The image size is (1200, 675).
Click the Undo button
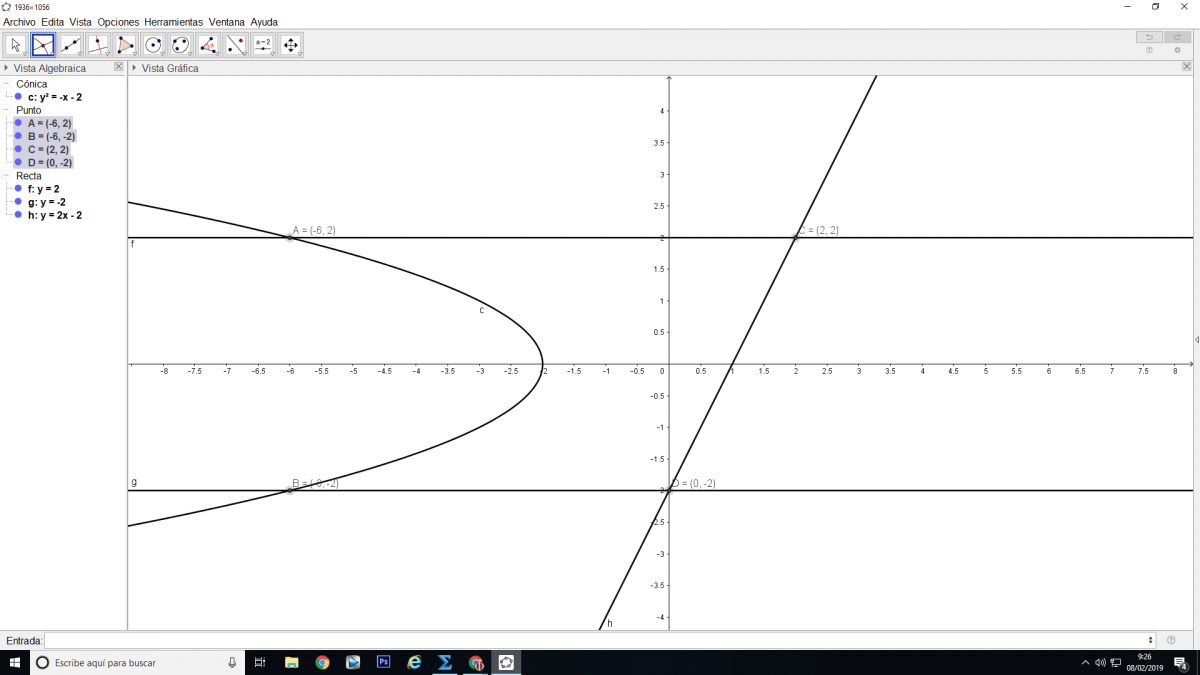(1149, 37)
